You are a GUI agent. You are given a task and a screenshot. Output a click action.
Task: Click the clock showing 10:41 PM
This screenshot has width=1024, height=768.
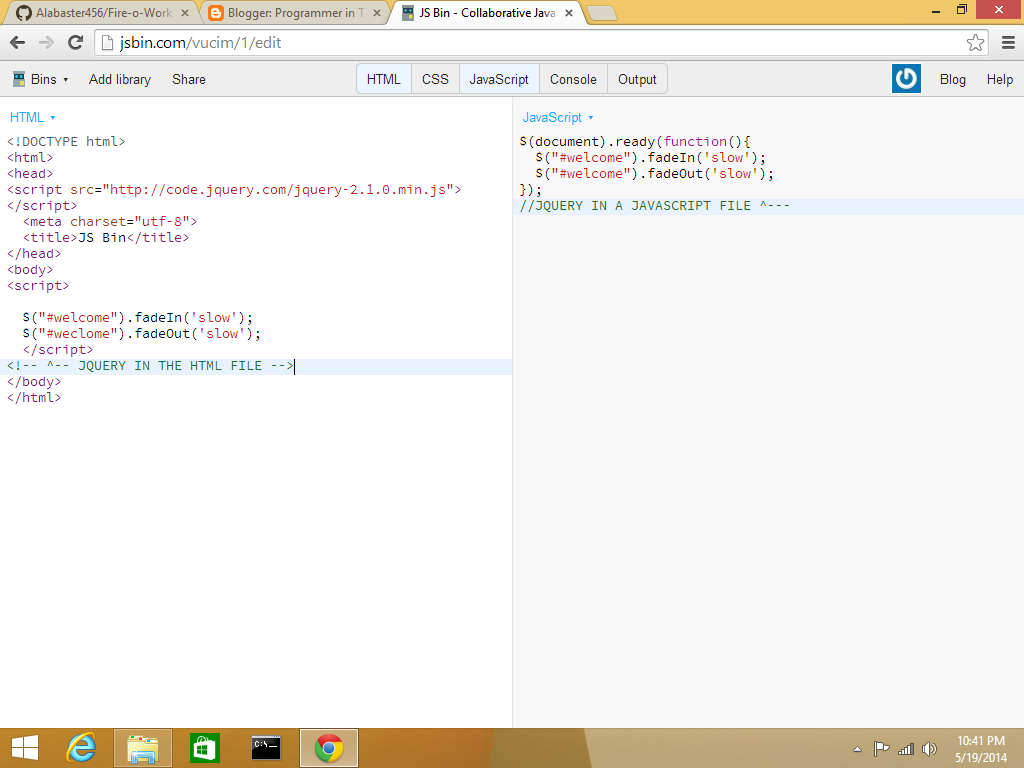pyautogui.click(x=981, y=741)
